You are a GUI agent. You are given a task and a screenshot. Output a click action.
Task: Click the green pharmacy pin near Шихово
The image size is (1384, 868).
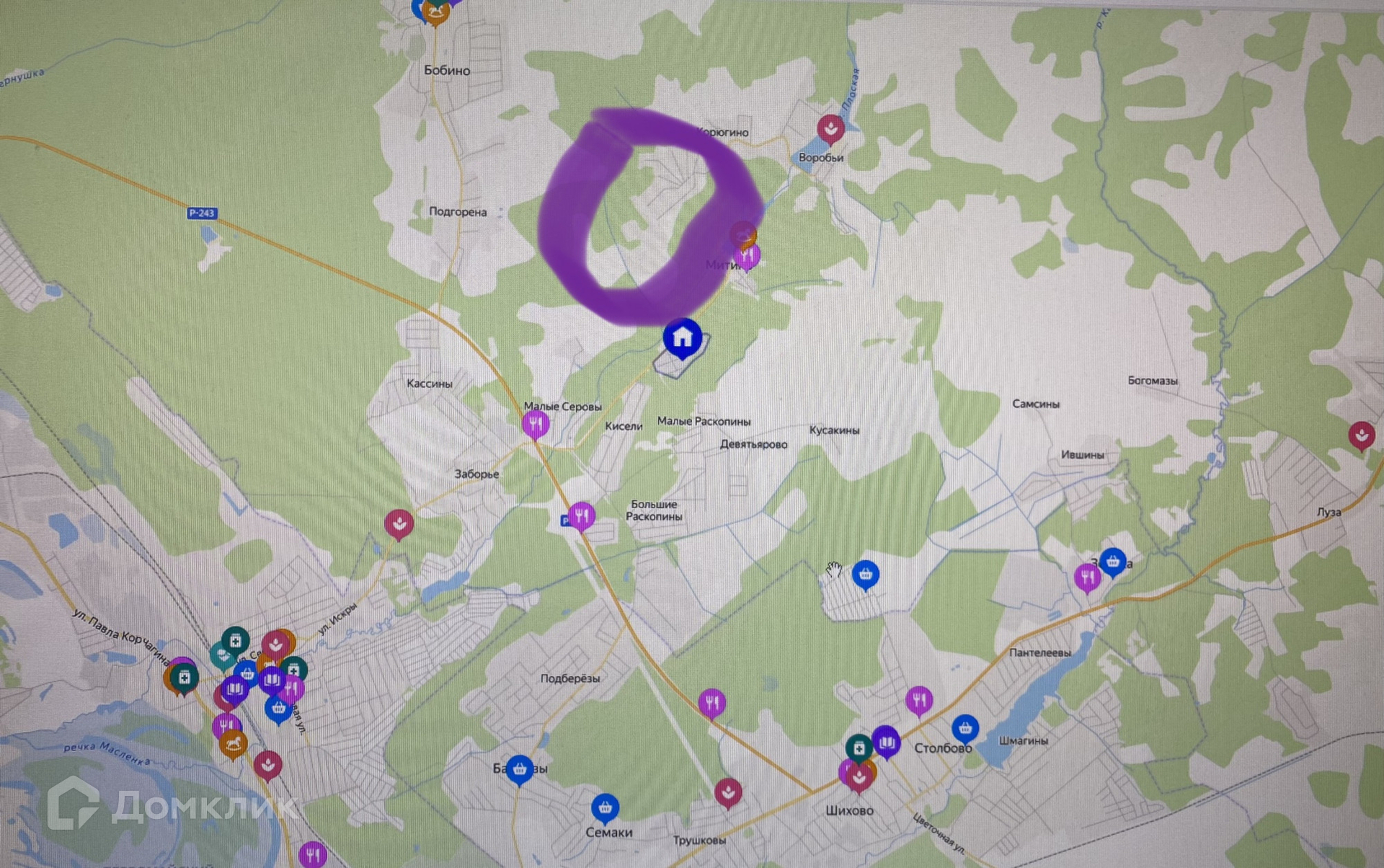859,748
